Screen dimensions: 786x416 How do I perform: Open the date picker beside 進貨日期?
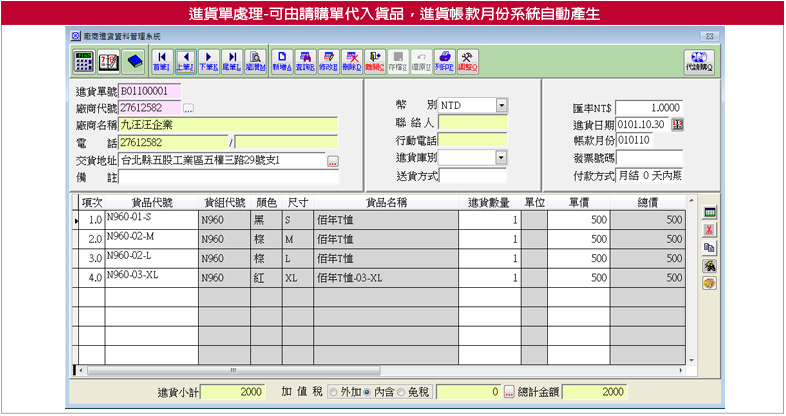(x=677, y=124)
